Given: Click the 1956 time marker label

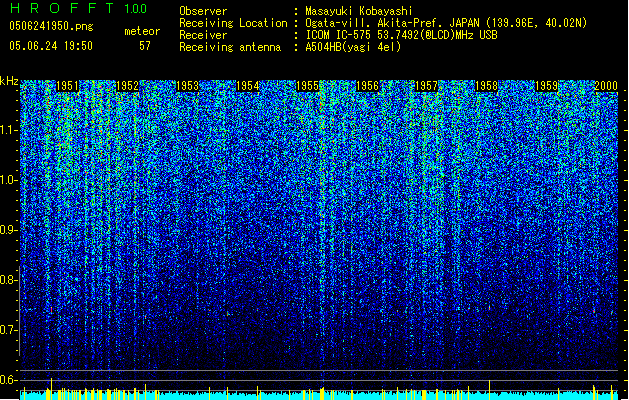Looking at the screenshot, I should (x=367, y=86).
